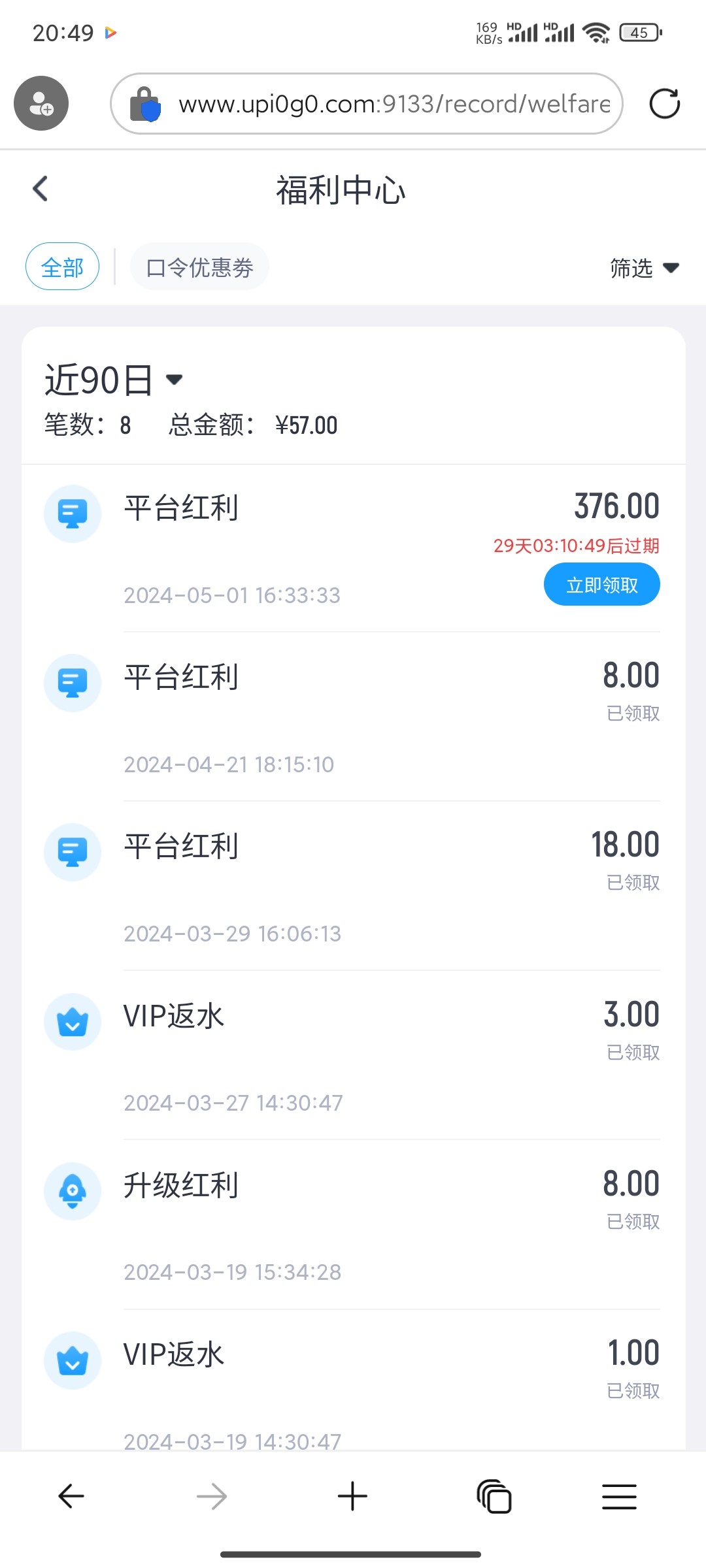
Task: Tap the site security shield lock icon
Action: (x=144, y=105)
